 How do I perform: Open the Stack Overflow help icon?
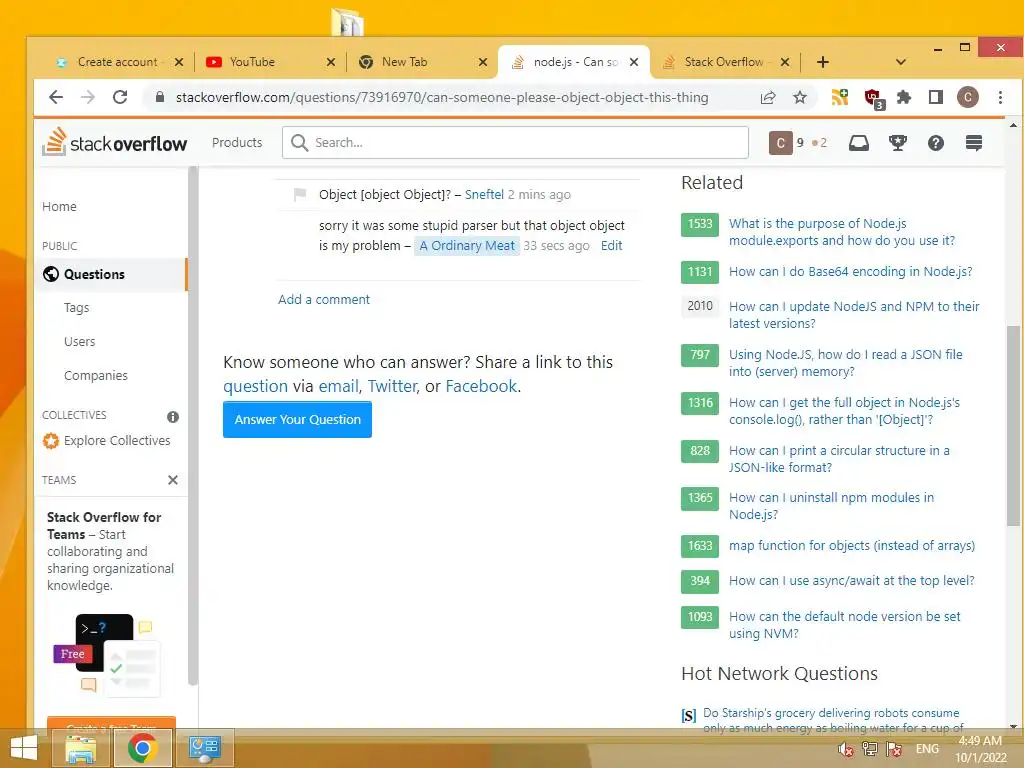coord(936,143)
